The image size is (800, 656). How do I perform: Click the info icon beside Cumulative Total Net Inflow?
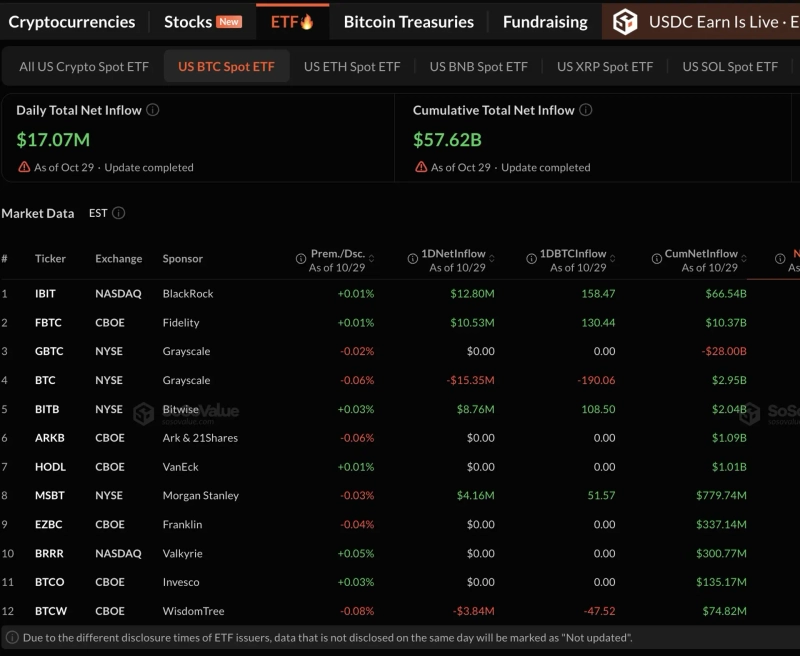pyautogui.click(x=586, y=110)
